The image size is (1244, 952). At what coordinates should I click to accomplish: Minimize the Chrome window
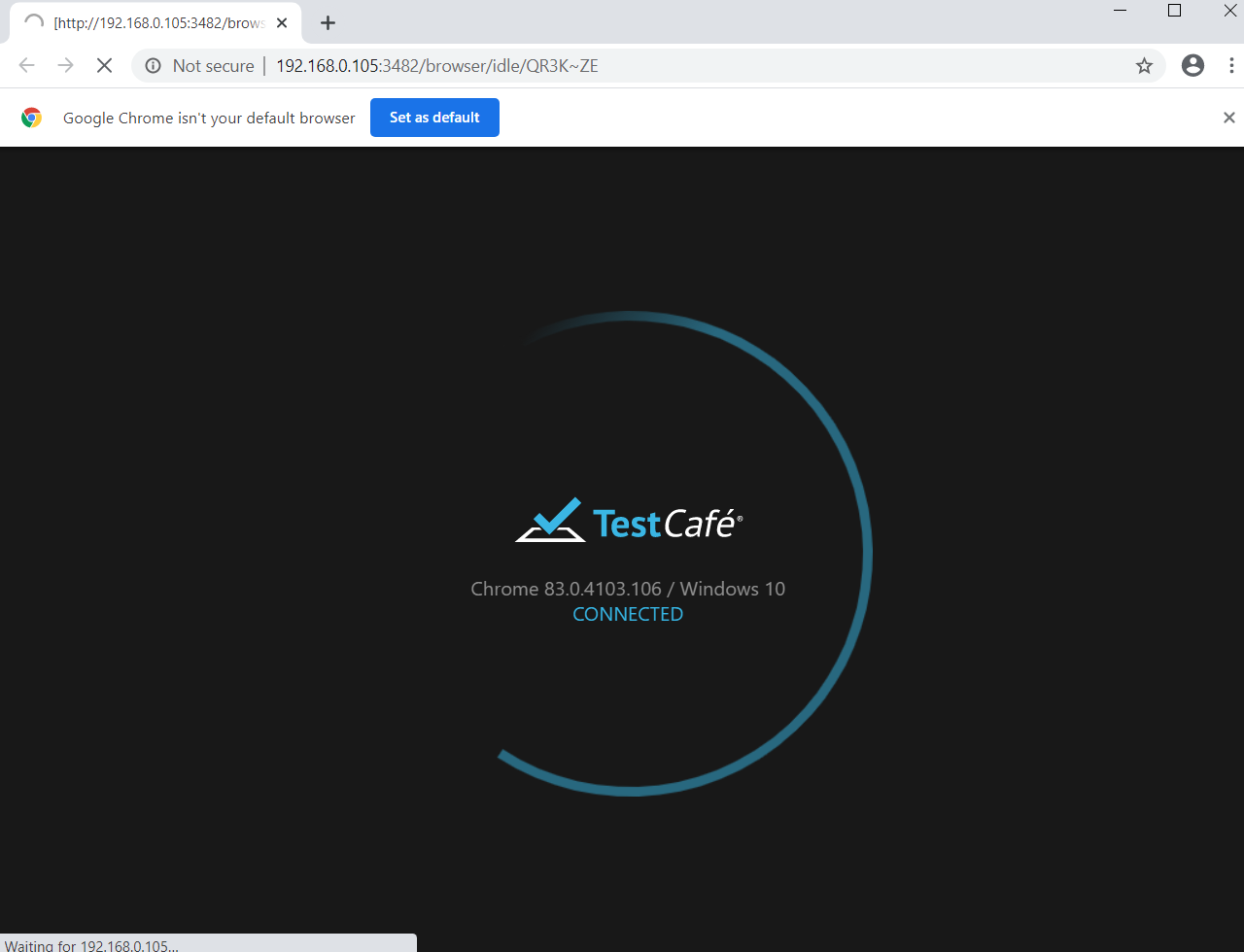pyautogui.click(x=1121, y=11)
